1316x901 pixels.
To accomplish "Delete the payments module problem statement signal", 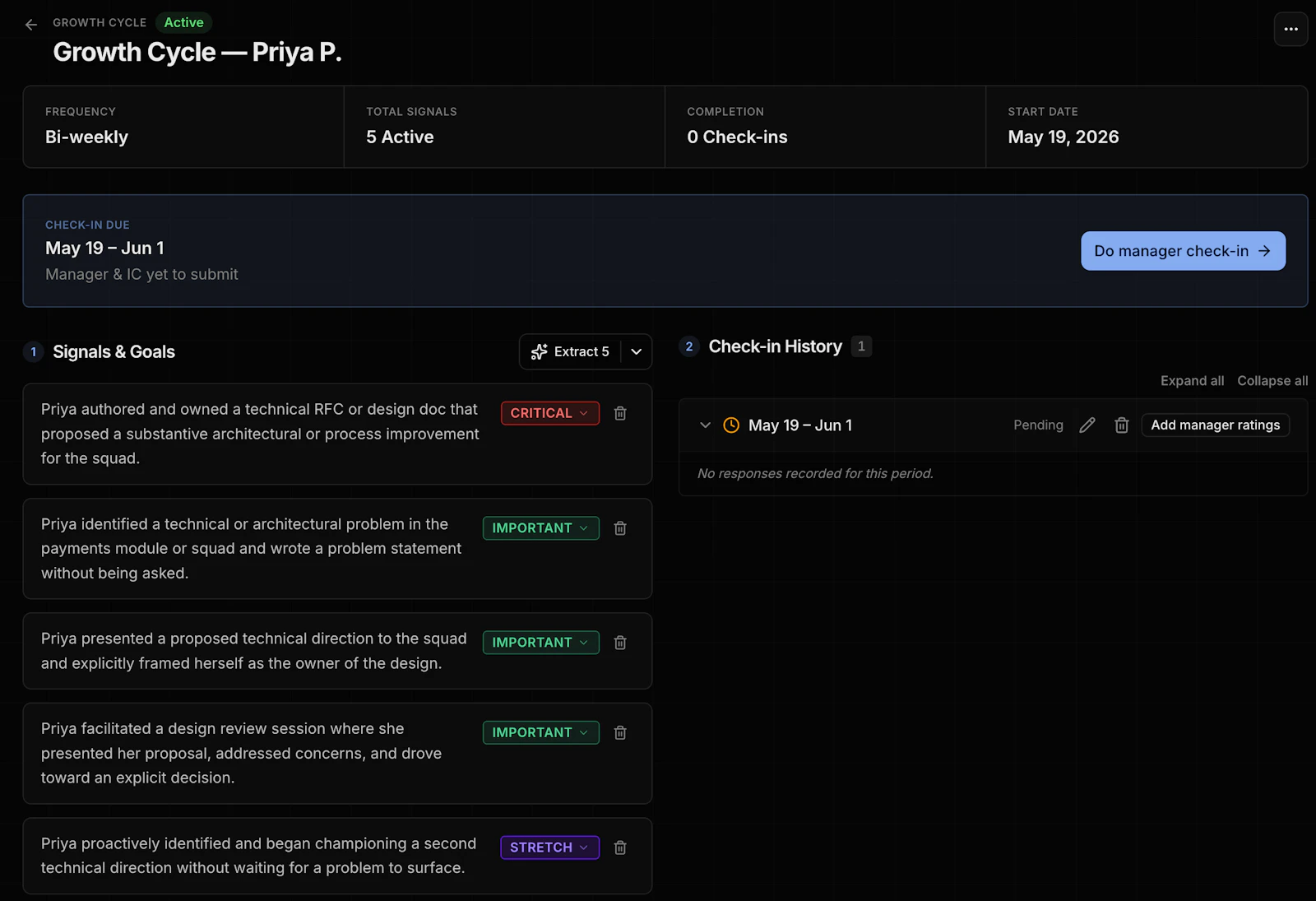I will point(620,528).
